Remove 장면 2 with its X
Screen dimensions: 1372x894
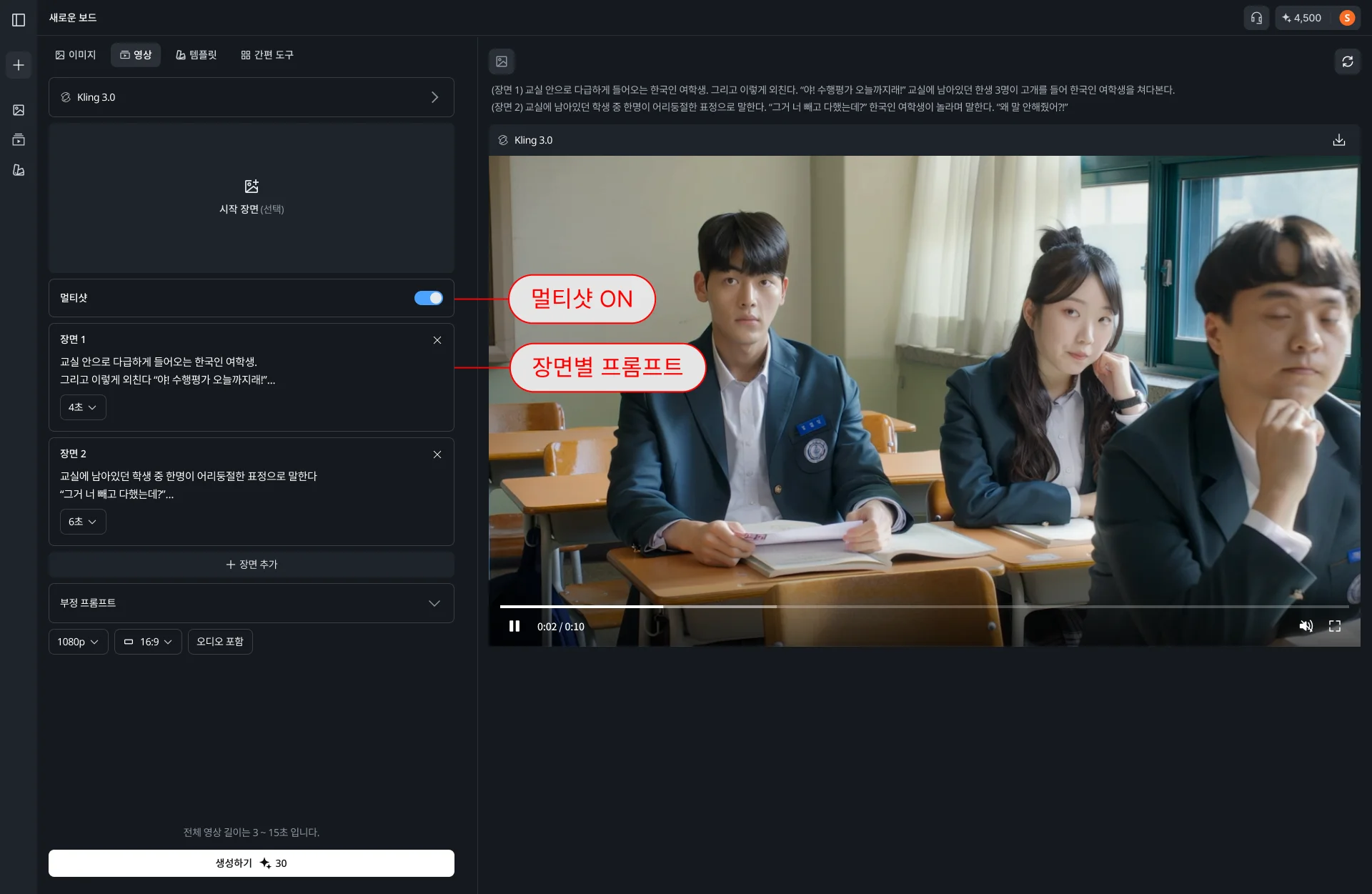point(437,455)
